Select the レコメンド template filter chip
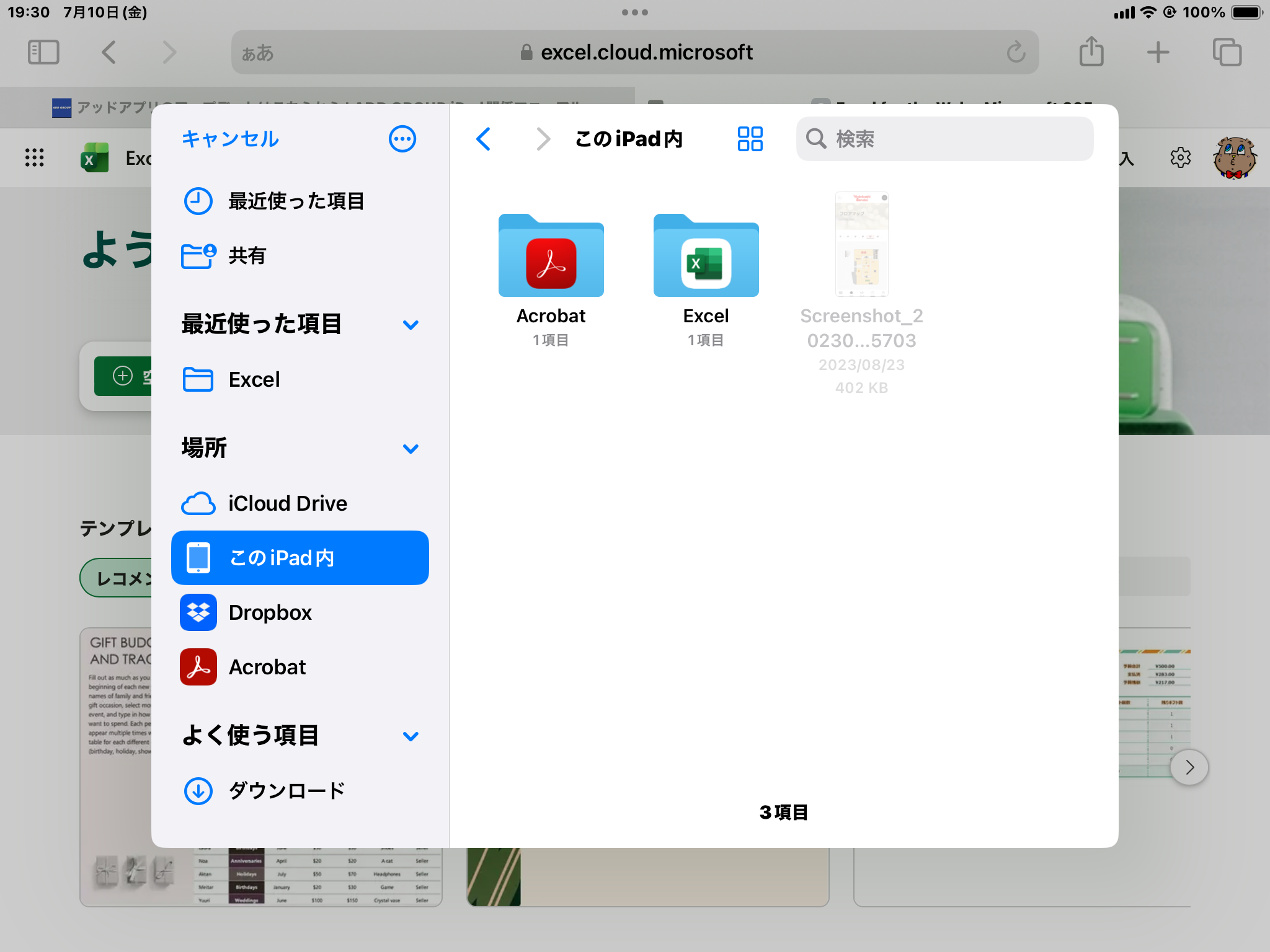The height and width of the screenshot is (952, 1270). point(116,578)
